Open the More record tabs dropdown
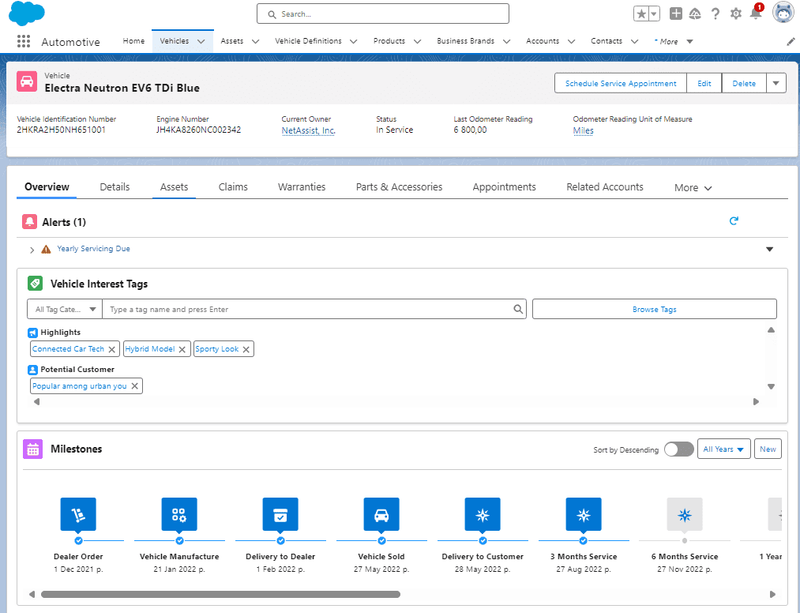Viewport: 800px width, 613px height. tap(692, 188)
